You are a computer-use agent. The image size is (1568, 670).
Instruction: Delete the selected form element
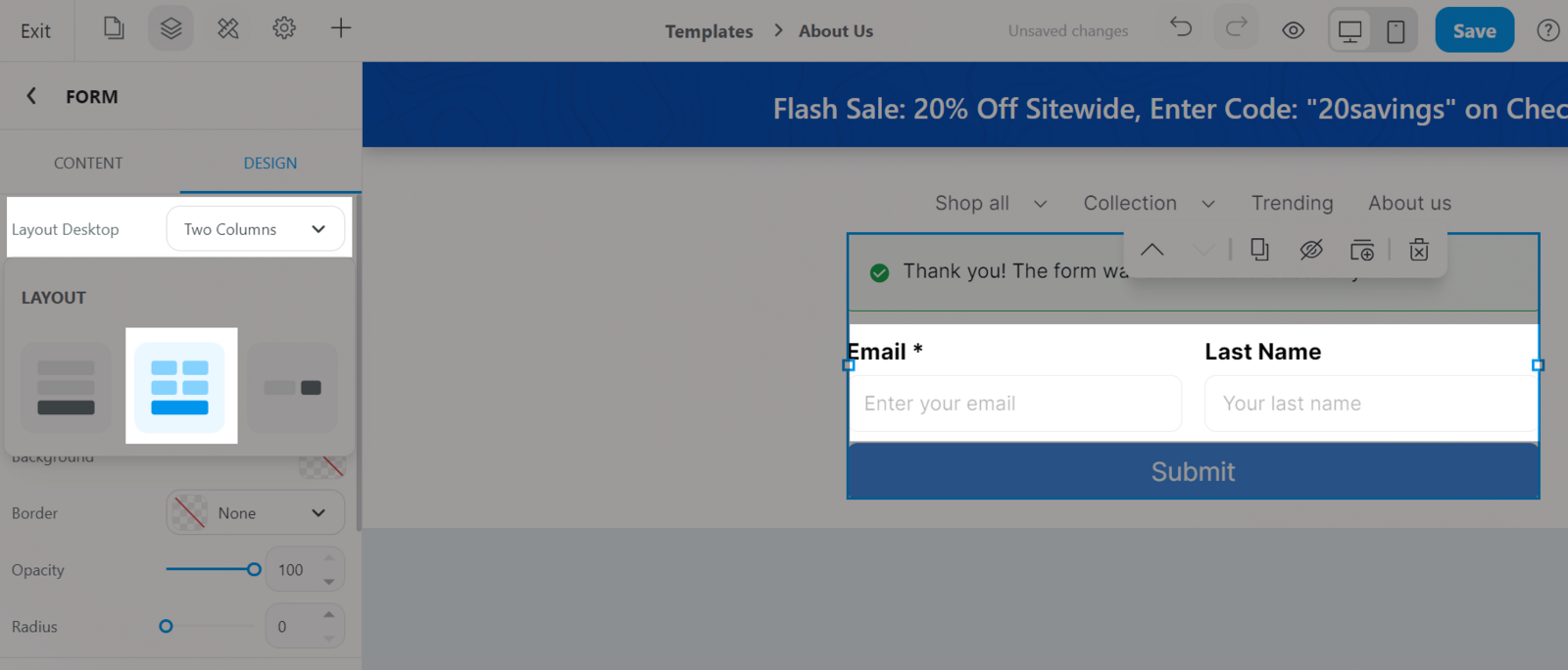[x=1418, y=250]
